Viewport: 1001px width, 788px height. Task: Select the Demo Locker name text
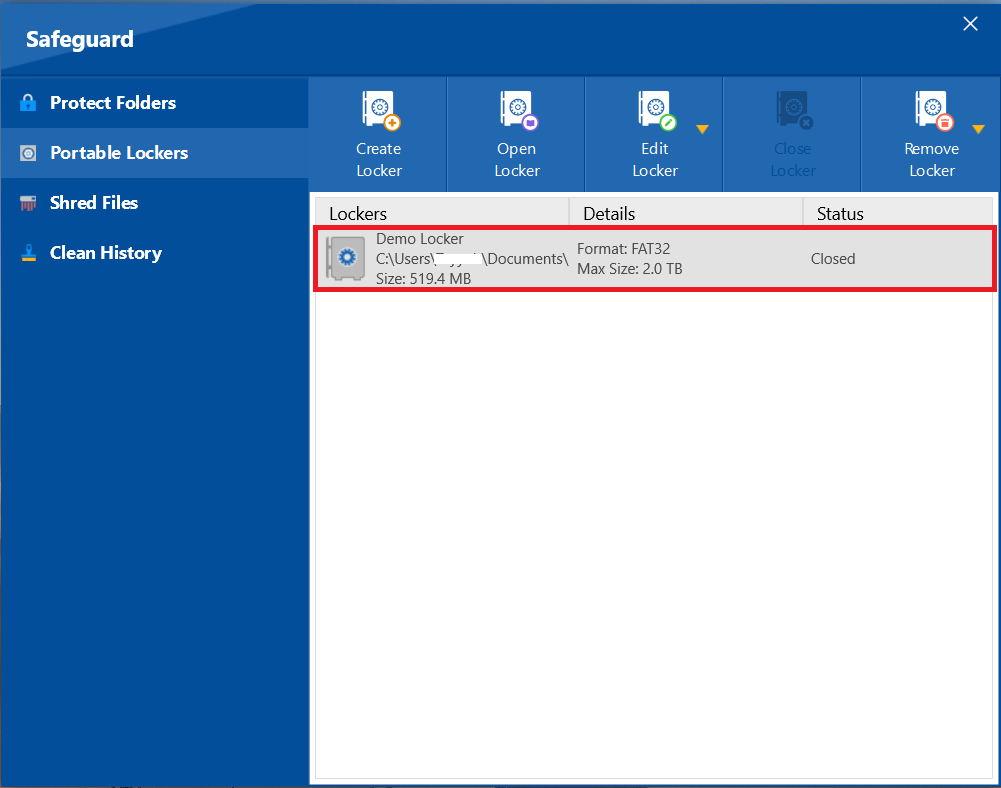(x=419, y=239)
